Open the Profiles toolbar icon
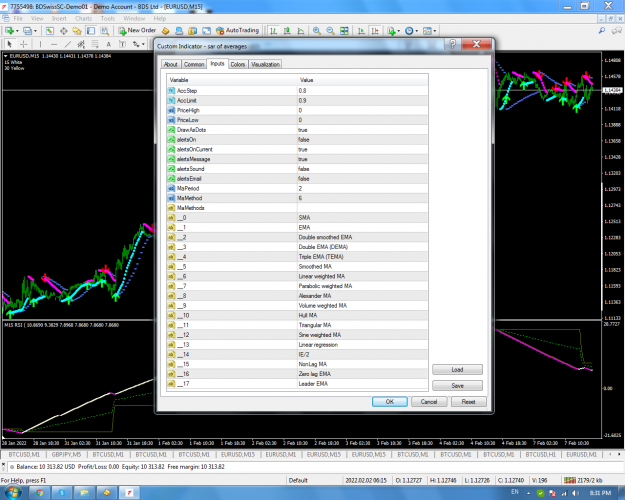This screenshot has width=625, height=500. pyautogui.click(x=27, y=31)
